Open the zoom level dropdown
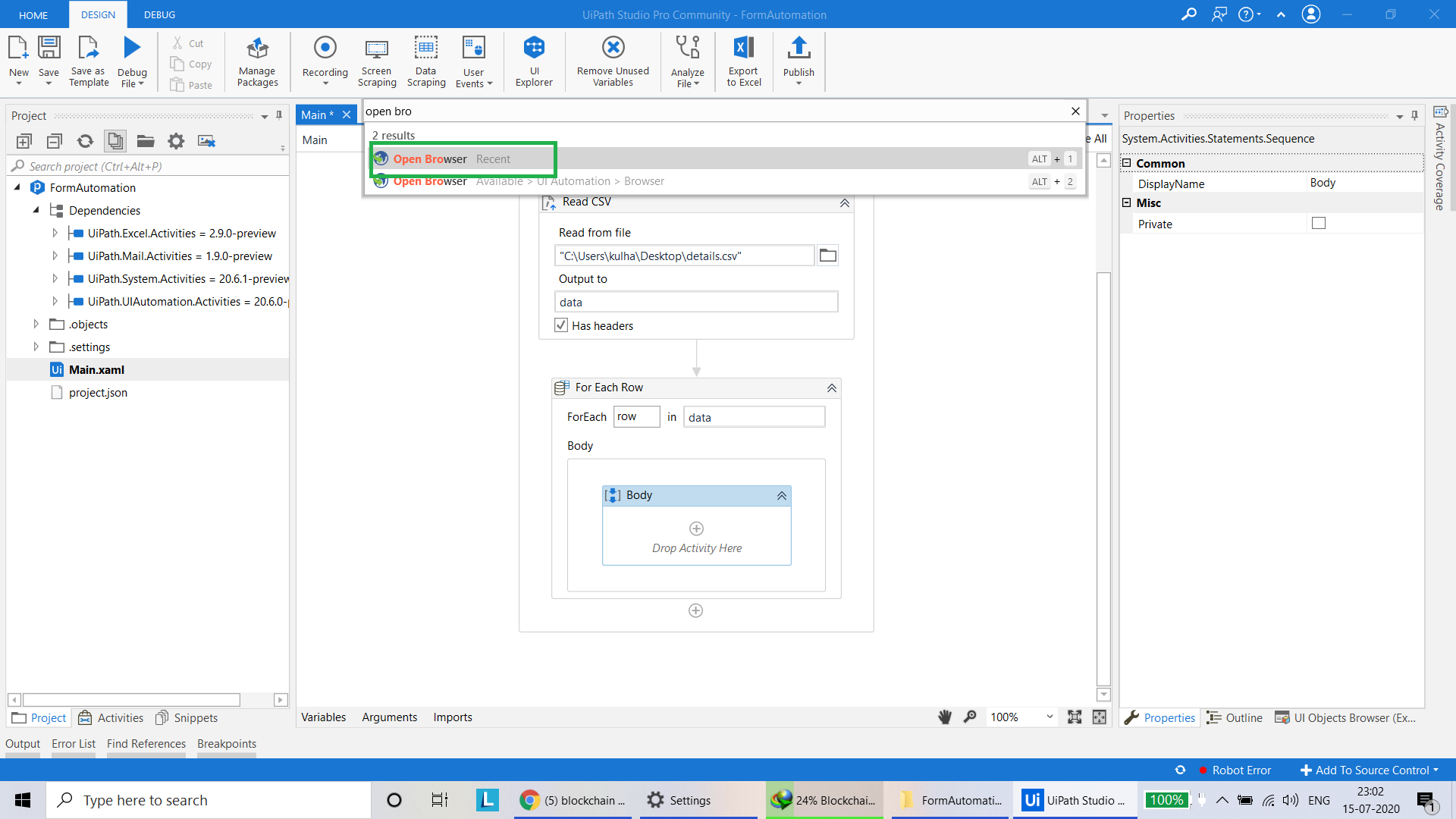 pyautogui.click(x=1050, y=717)
